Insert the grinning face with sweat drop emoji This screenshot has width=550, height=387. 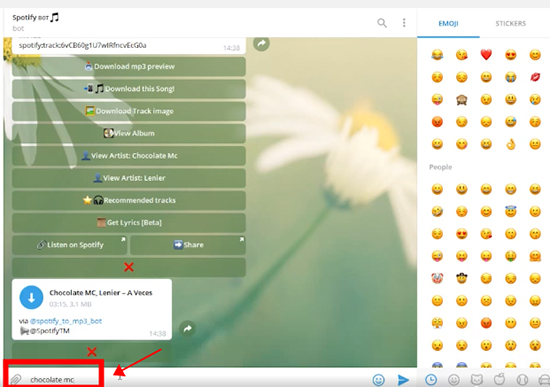(x=511, y=122)
